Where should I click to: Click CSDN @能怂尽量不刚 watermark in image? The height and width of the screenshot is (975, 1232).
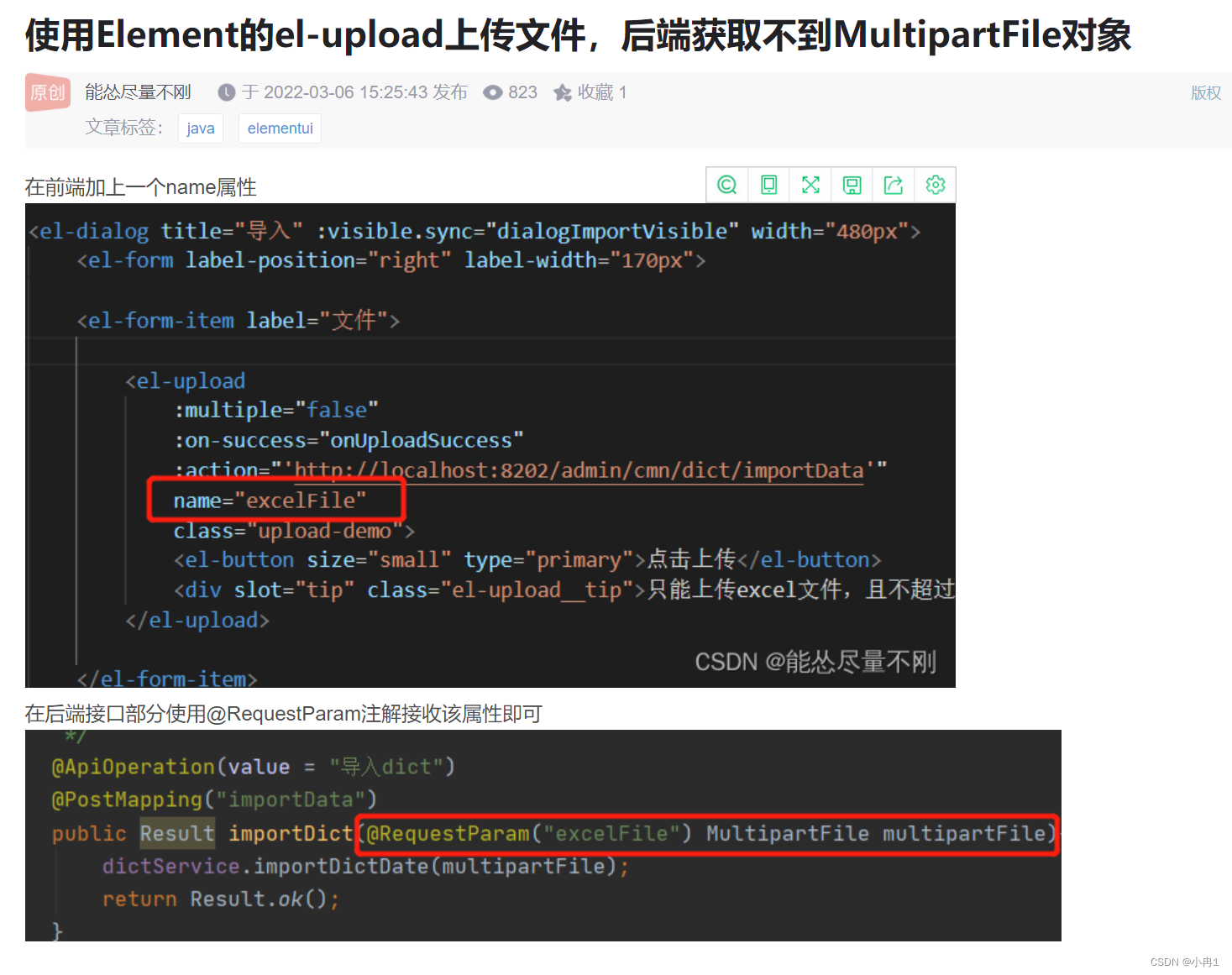point(815,662)
